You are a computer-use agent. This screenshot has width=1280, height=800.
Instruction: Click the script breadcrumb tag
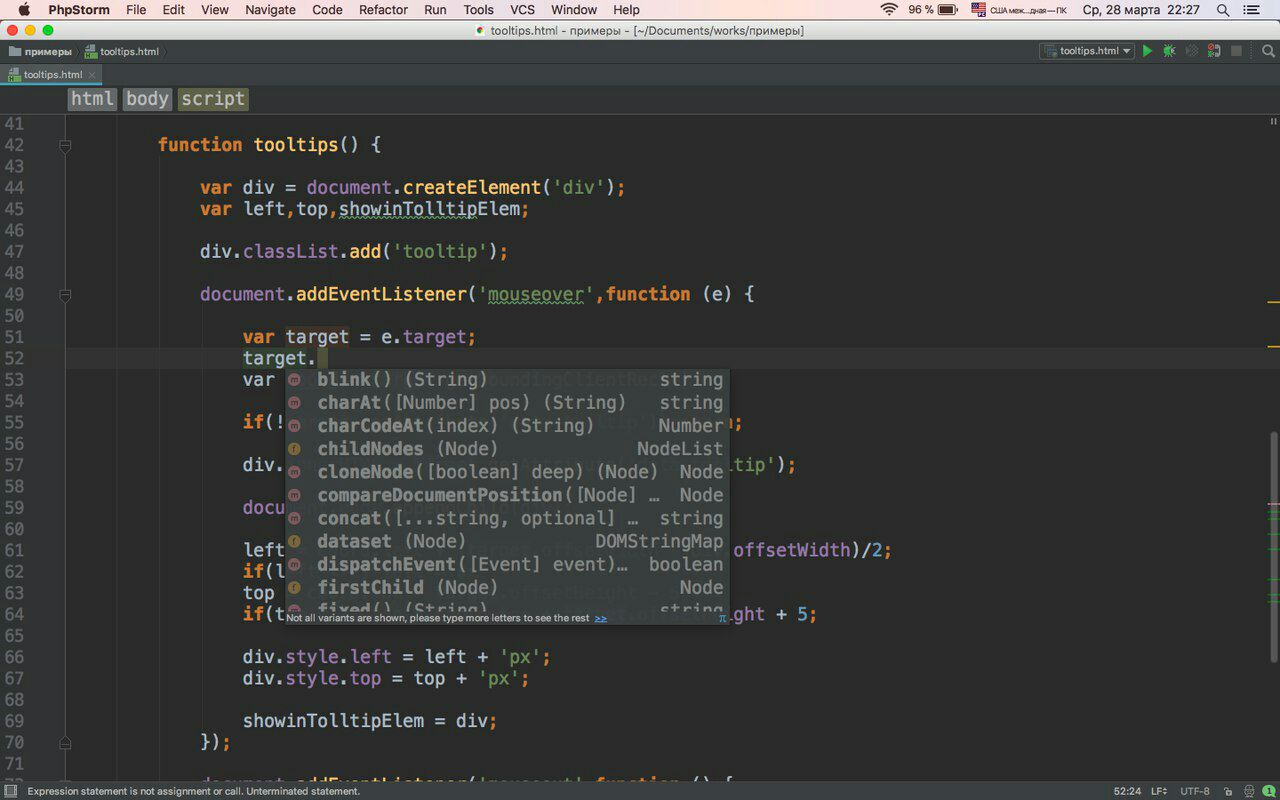212,98
